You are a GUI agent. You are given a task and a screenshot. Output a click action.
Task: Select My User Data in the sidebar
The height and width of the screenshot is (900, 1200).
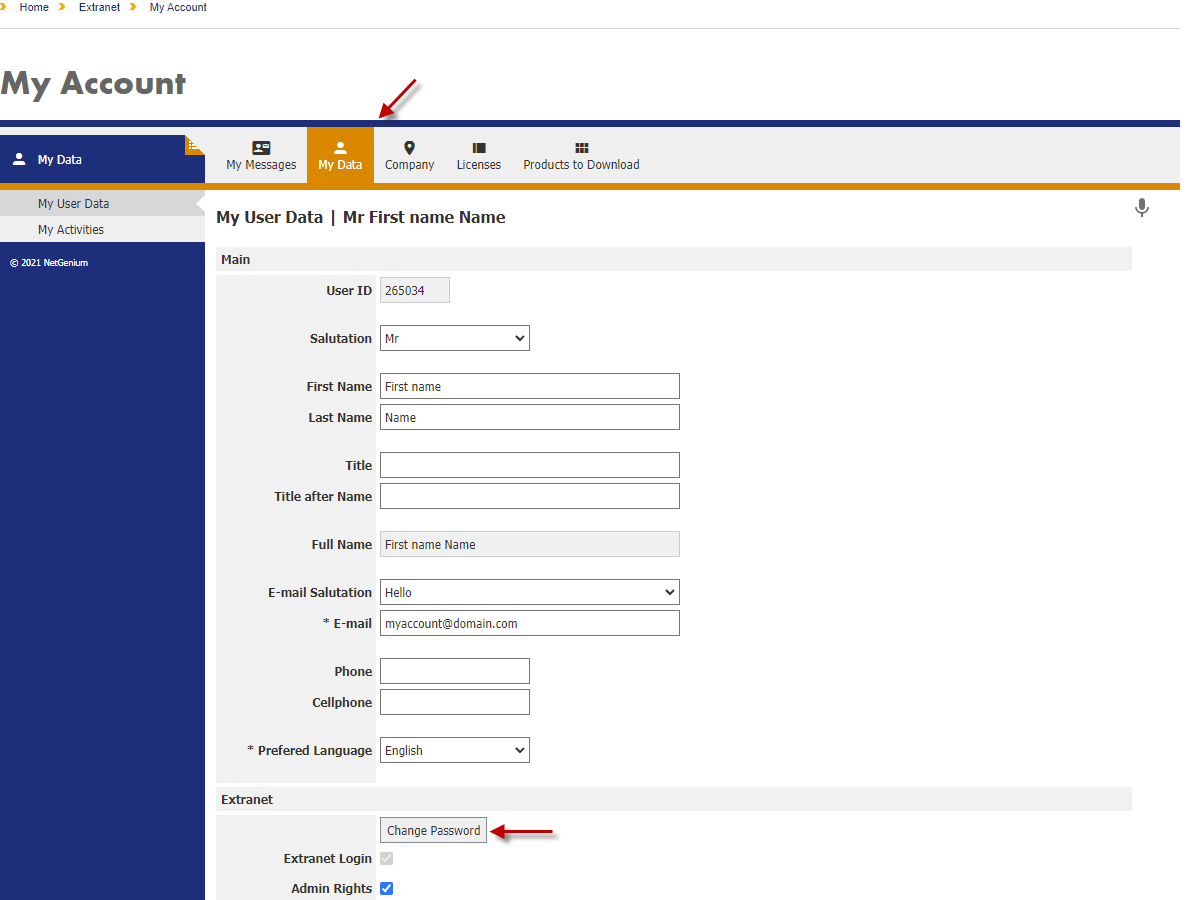tap(102, 203)
